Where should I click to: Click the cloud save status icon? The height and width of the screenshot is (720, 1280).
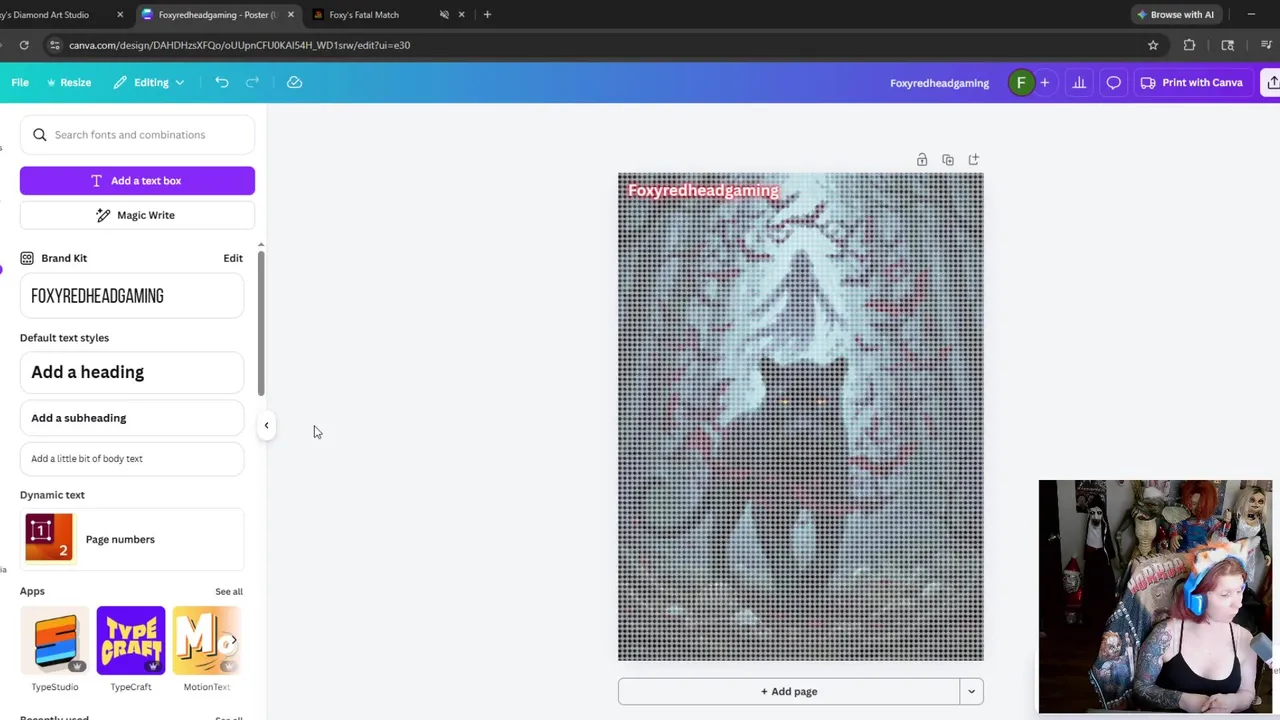294,83
